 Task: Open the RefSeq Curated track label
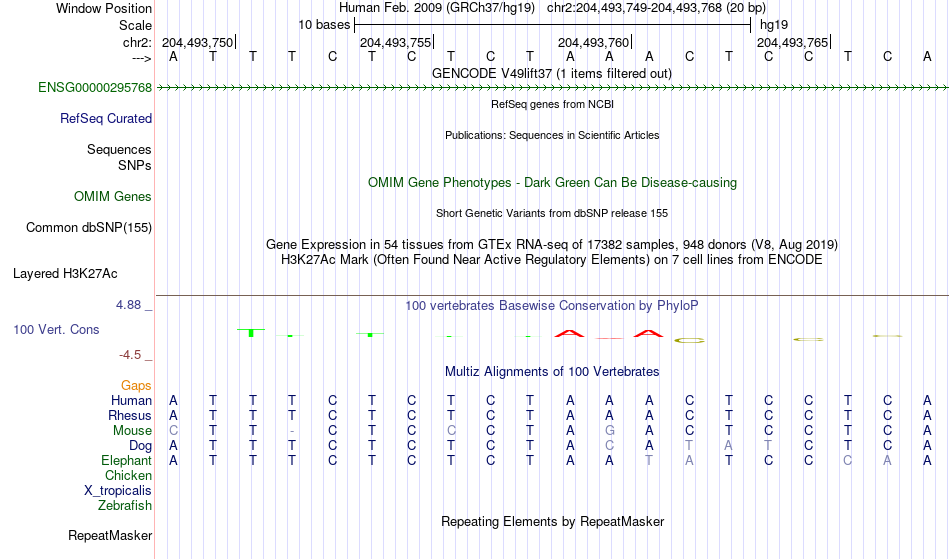[x=105, y=118]
